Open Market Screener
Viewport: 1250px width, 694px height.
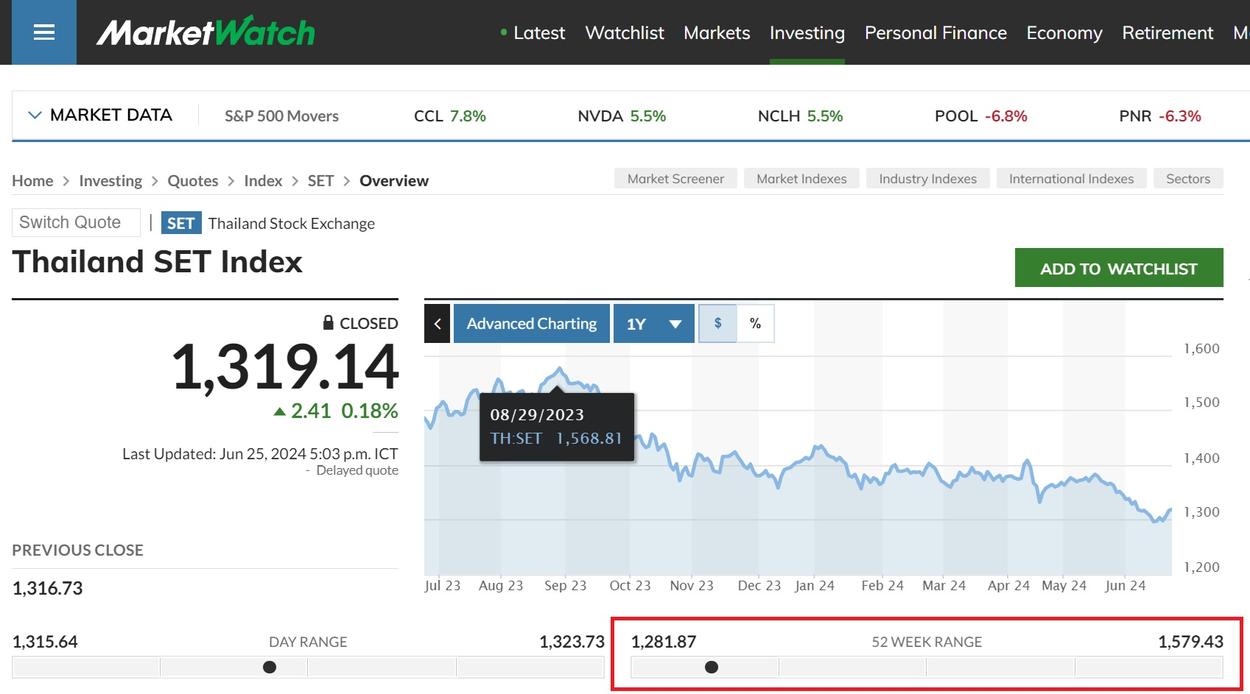point(676,179)
